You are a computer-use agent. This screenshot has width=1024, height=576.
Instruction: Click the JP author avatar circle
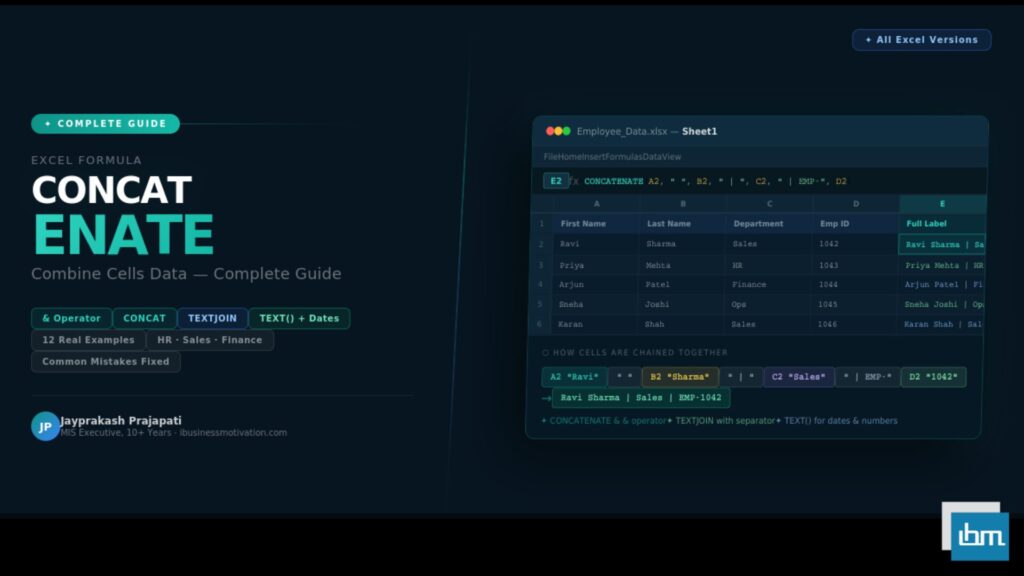[x=45, y=426]
